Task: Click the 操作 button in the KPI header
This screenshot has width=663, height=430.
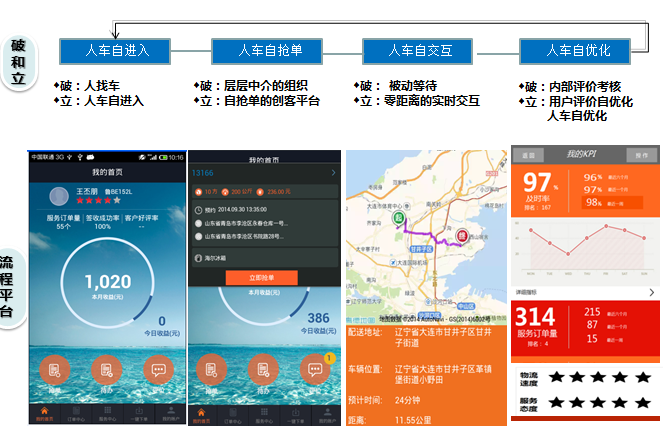Action: [x=640, y=154]
